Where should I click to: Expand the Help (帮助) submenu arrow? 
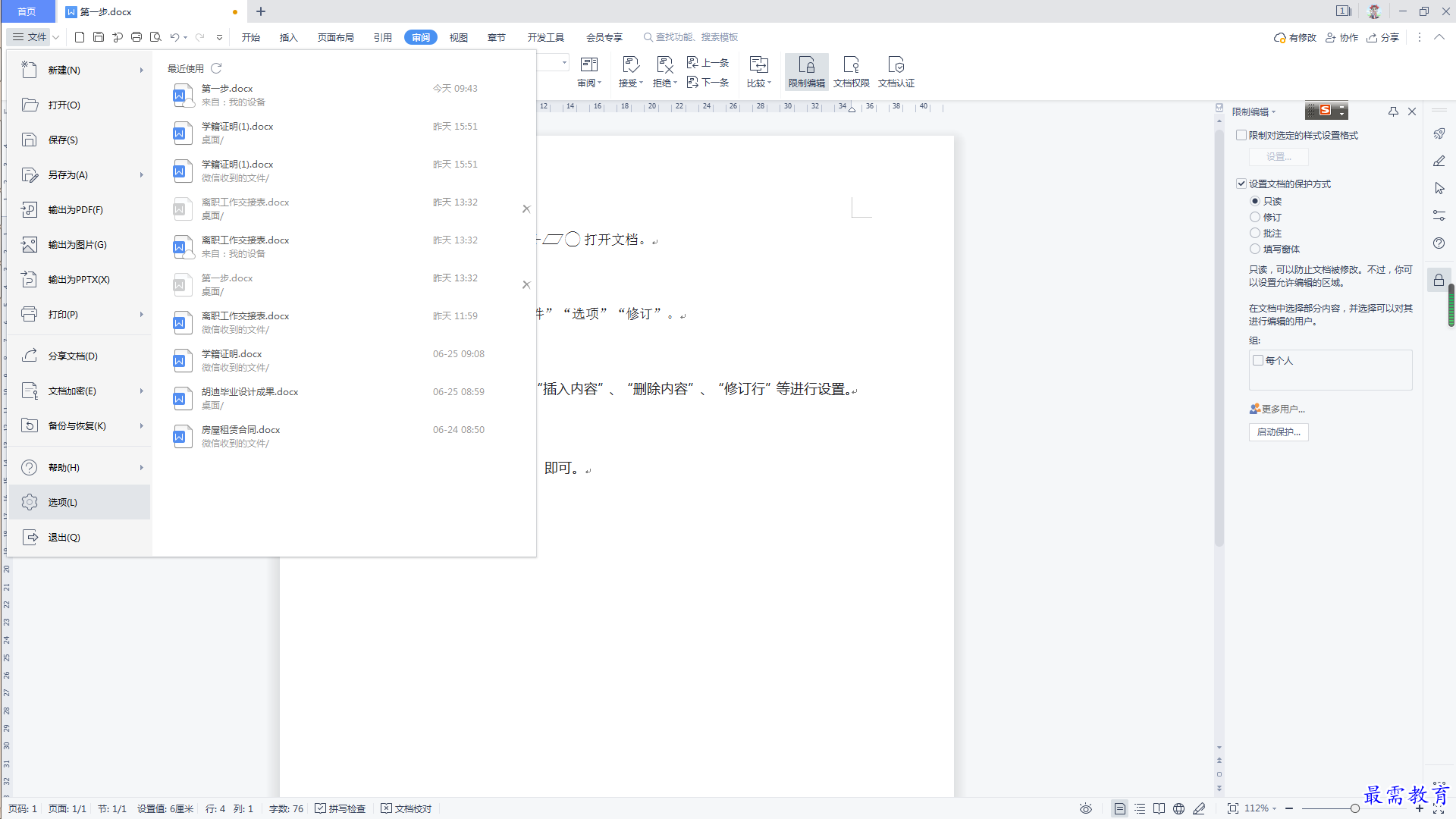[142, 467]
